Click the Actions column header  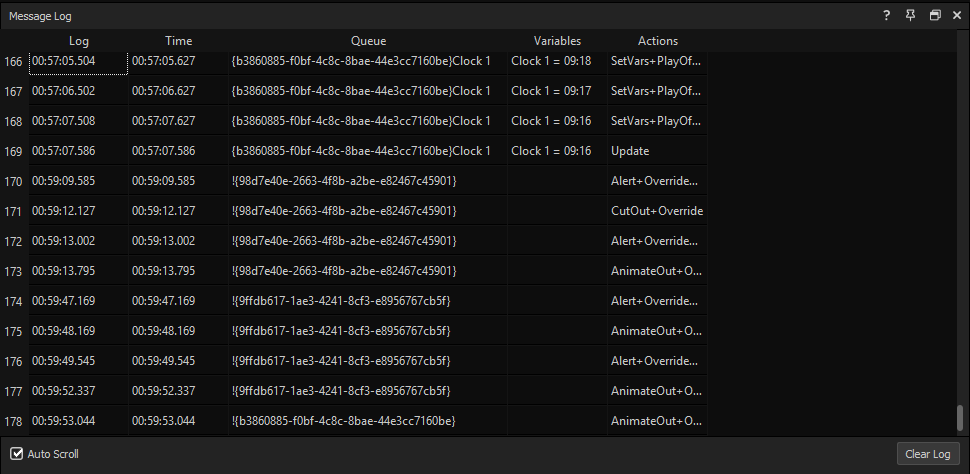(x=657, y=41)
